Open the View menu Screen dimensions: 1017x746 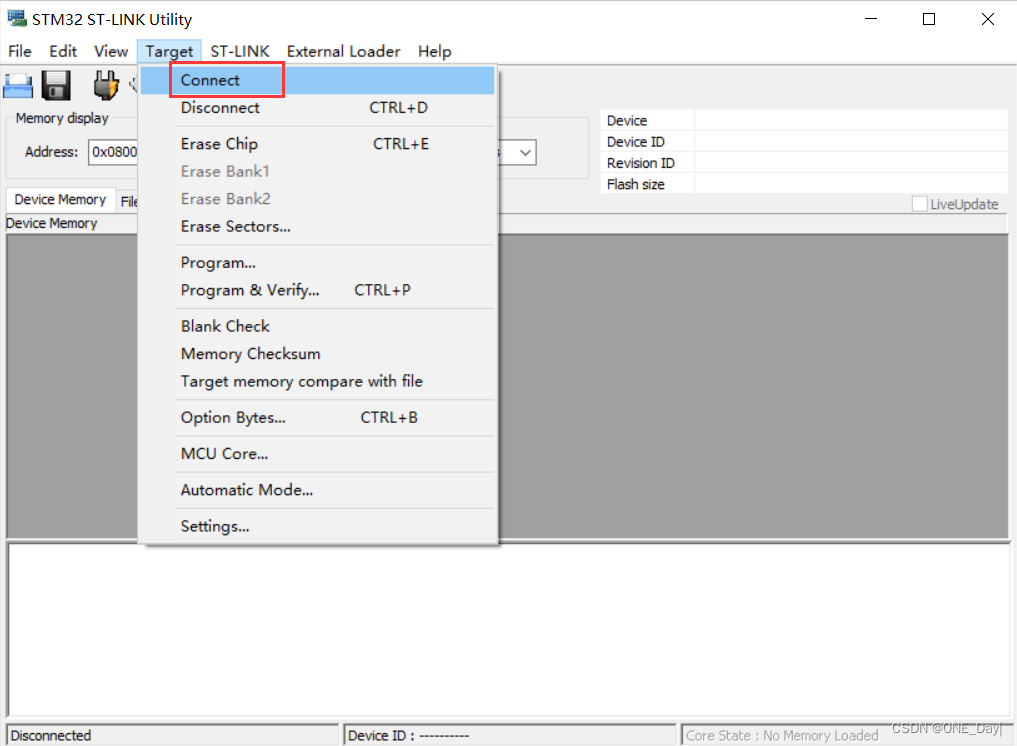tap(111, 51)
